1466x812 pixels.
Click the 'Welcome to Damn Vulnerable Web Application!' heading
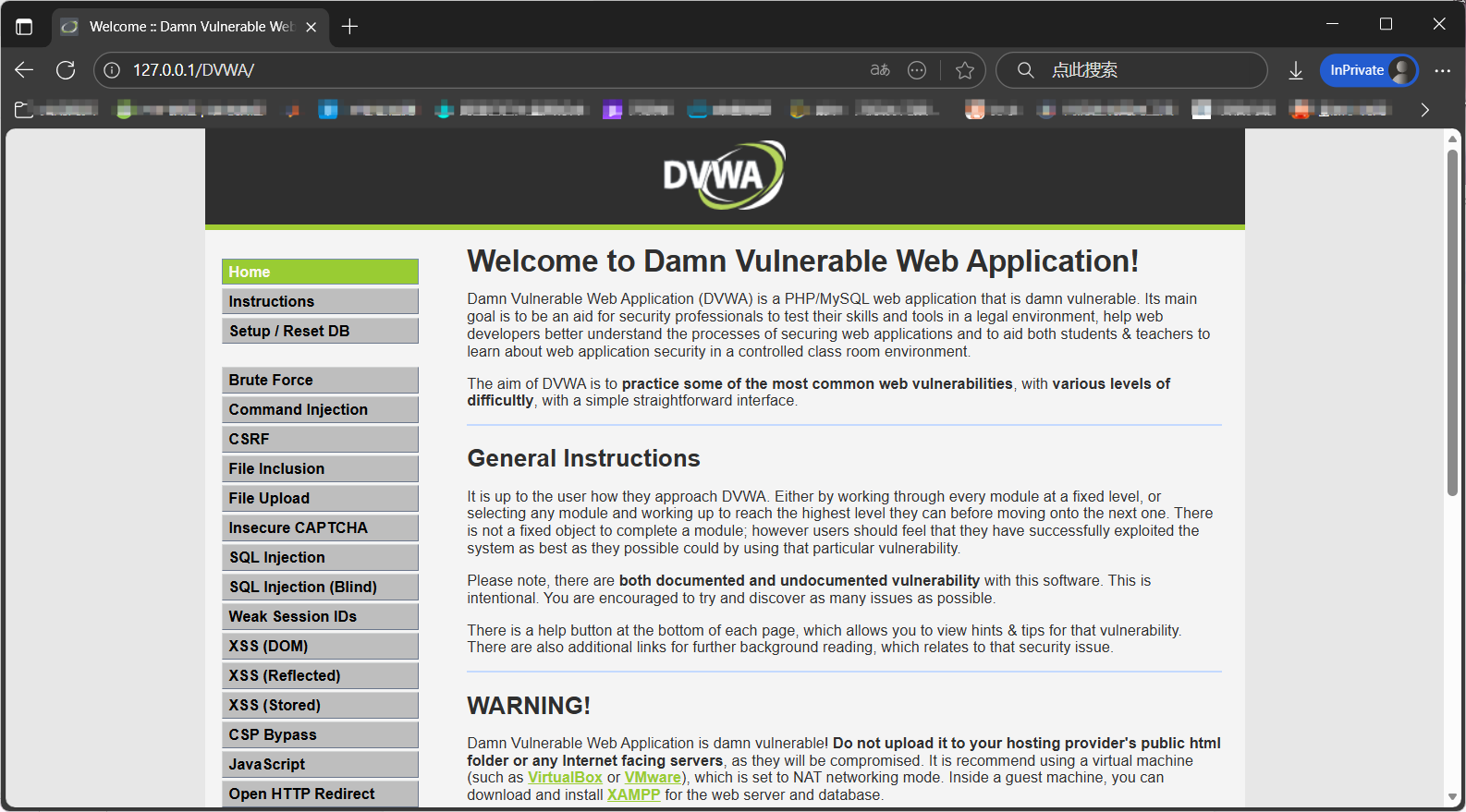802,261
